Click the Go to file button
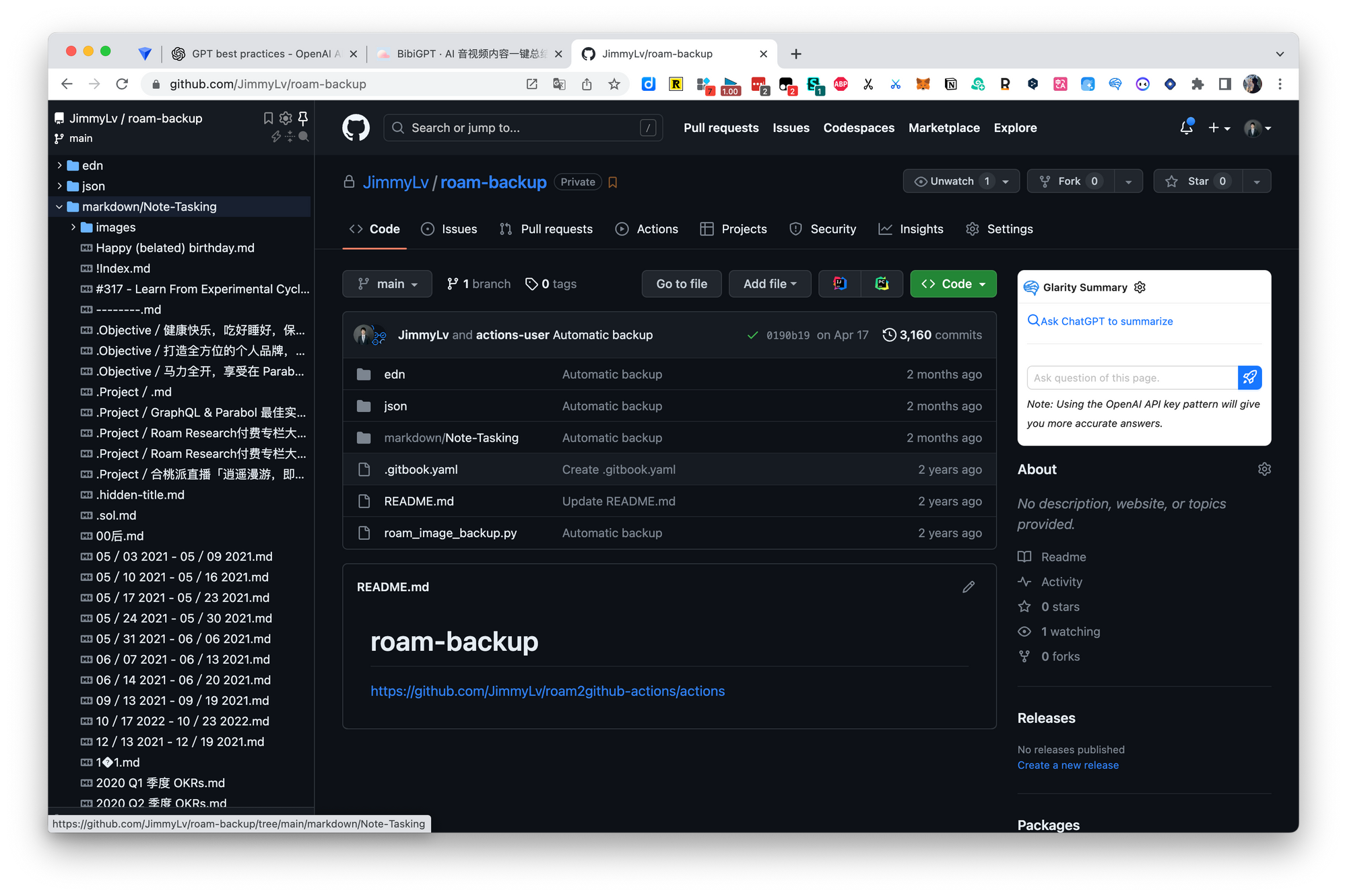This screenshot has height=896, width=1347. coord(682,283)
